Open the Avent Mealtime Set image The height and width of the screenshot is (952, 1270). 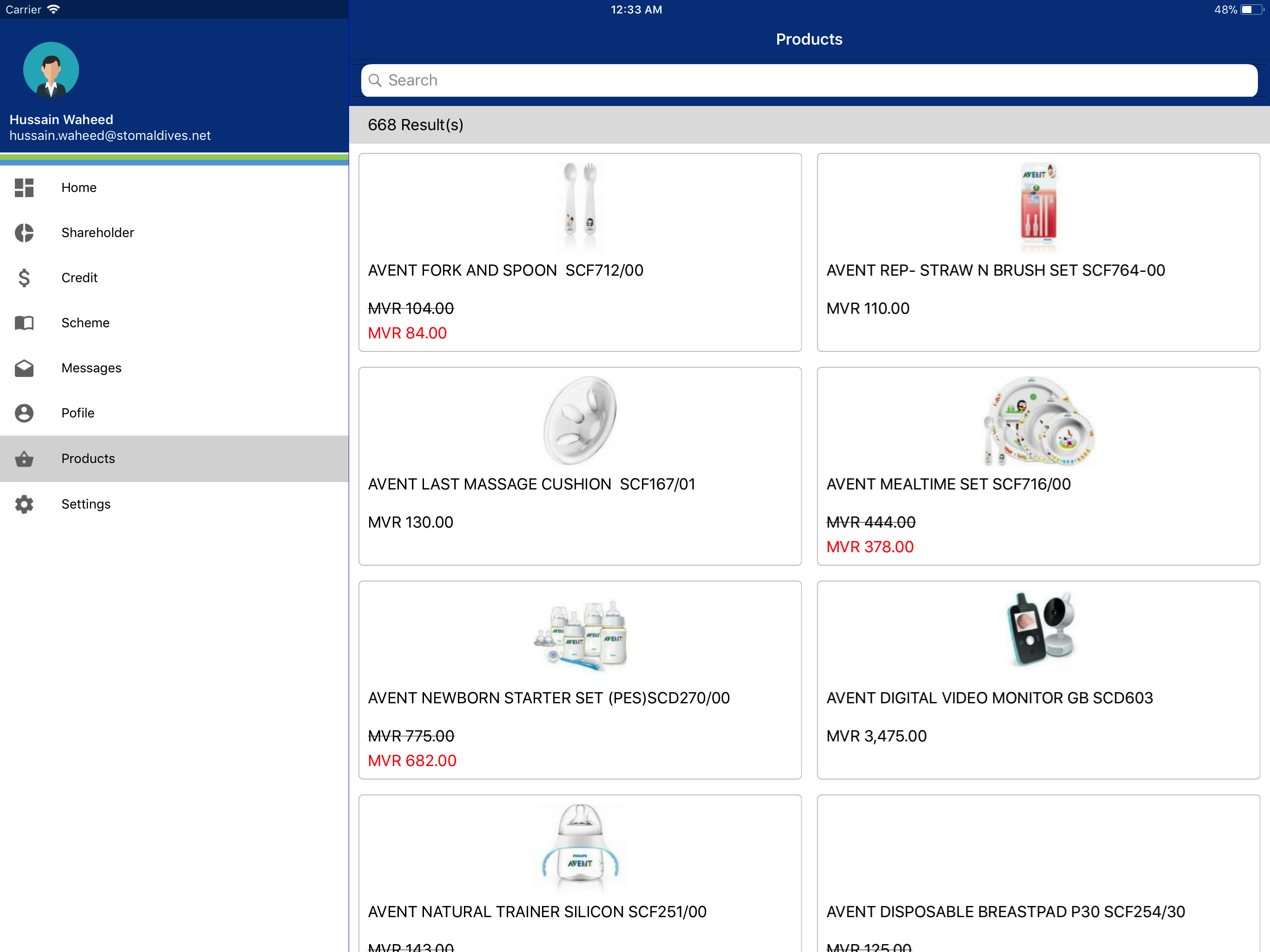[x=1038, y=420]
